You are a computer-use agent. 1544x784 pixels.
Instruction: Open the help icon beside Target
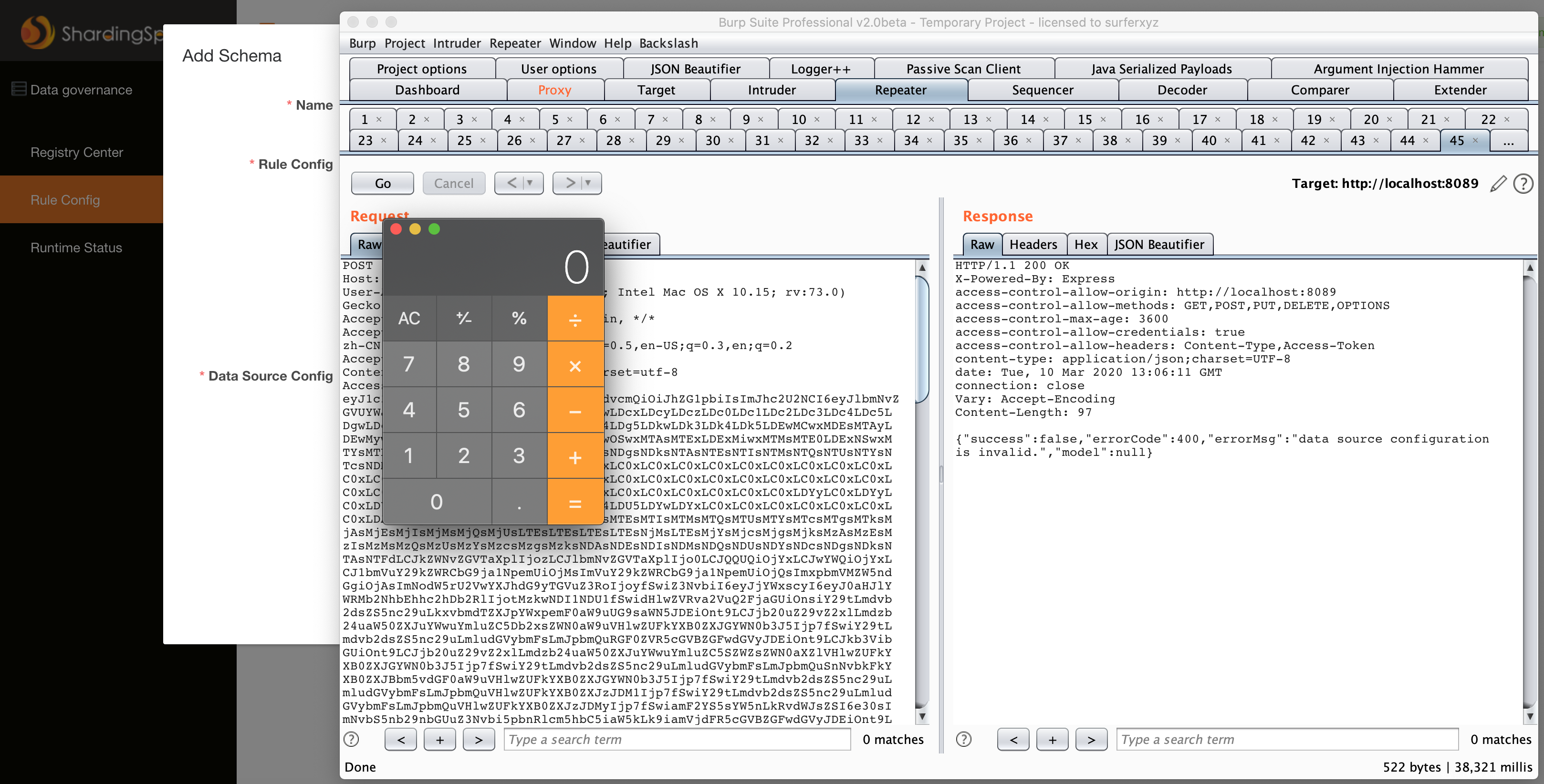pos(1523,183)
